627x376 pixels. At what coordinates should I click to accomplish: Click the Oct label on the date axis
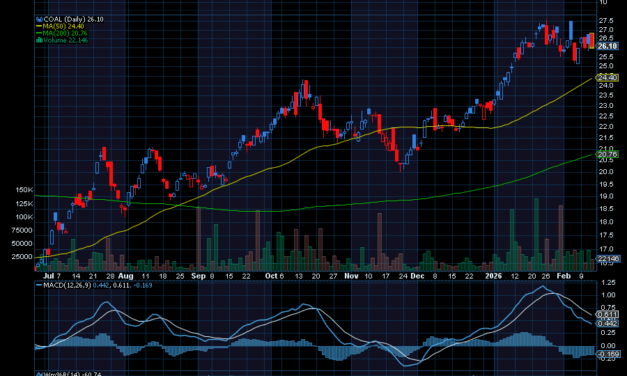(271, 276)
